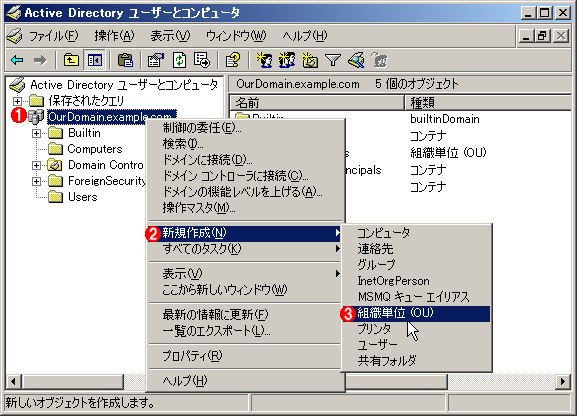Click the Up one level folder icon
Image resolution: width=577 pixels, height=416 pixels.
[71, 60]
